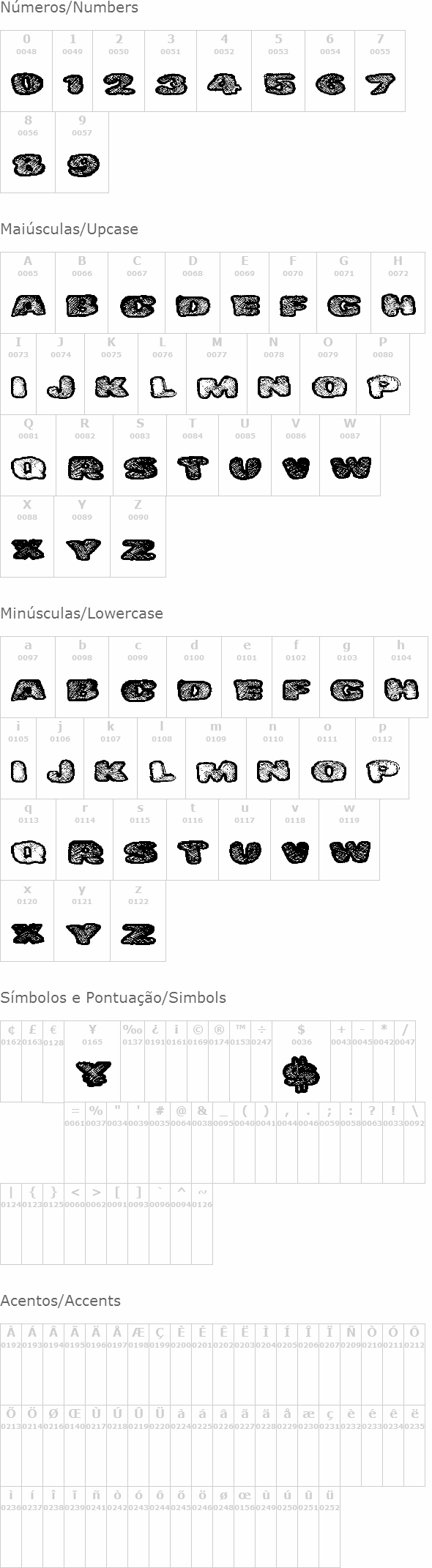Click the uppercase A glyph code 0065

tap(28, 273)
